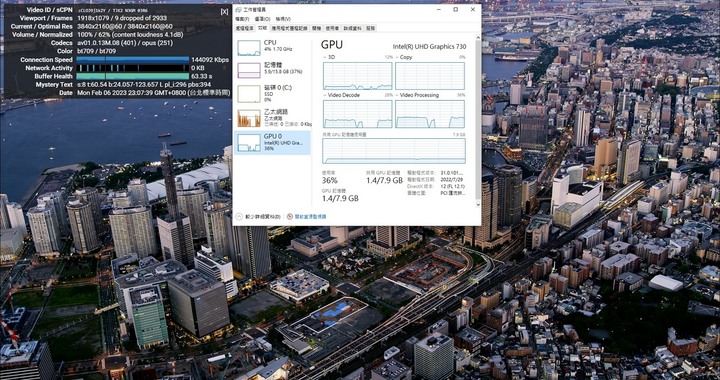
Task: Close the Task Manager window
Action: point(472,10)
